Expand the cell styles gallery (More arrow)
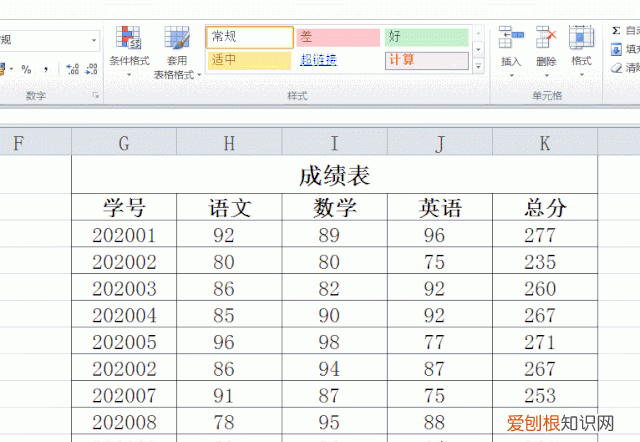This screenshot has height=442, width=640. coord(478,66)
